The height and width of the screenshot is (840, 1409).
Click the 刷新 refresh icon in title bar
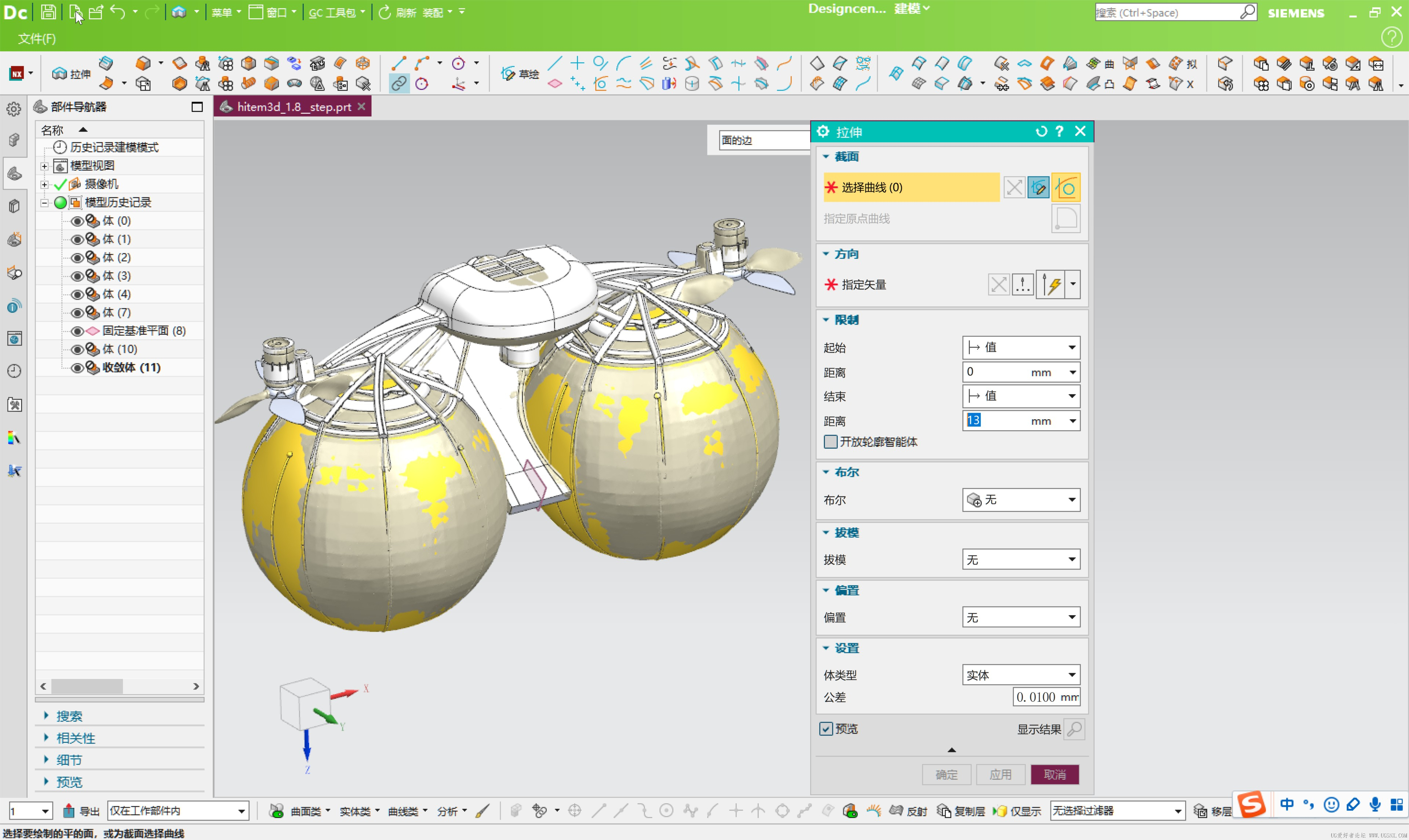click(x=385, y=12)
